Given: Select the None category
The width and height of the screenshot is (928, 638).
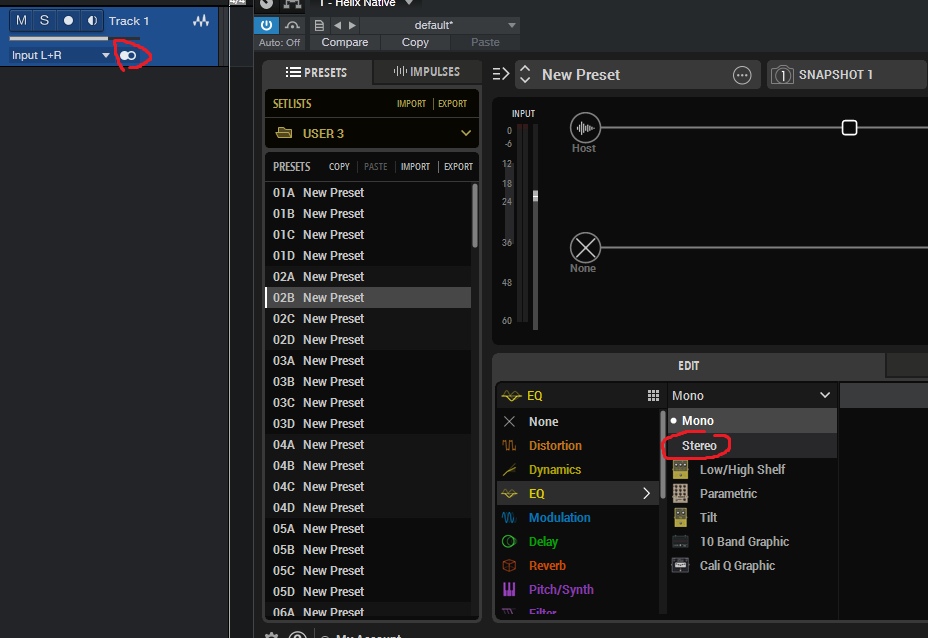Looking at the screenshot, I should click(x=577, y=421).
